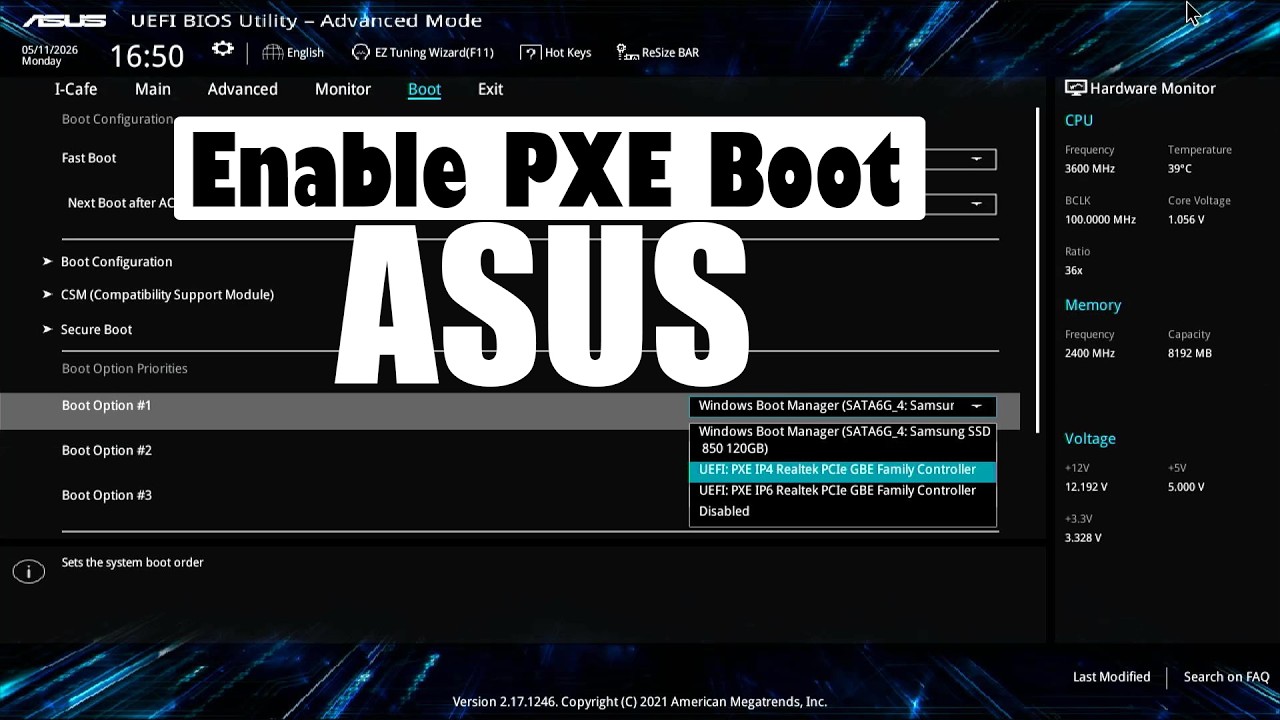Viewport: 1280px width, 720px height.
Task: Click Last Modified
Action: click(1111, 677)
